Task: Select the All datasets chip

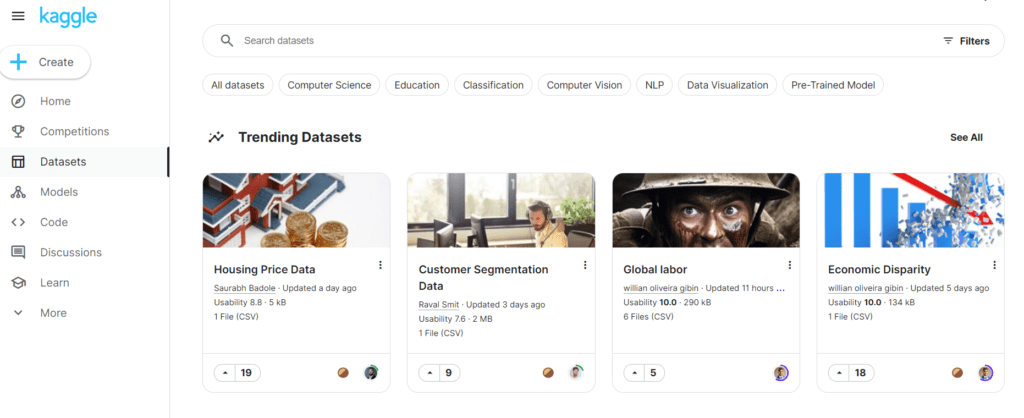Action: pos(238,85)
